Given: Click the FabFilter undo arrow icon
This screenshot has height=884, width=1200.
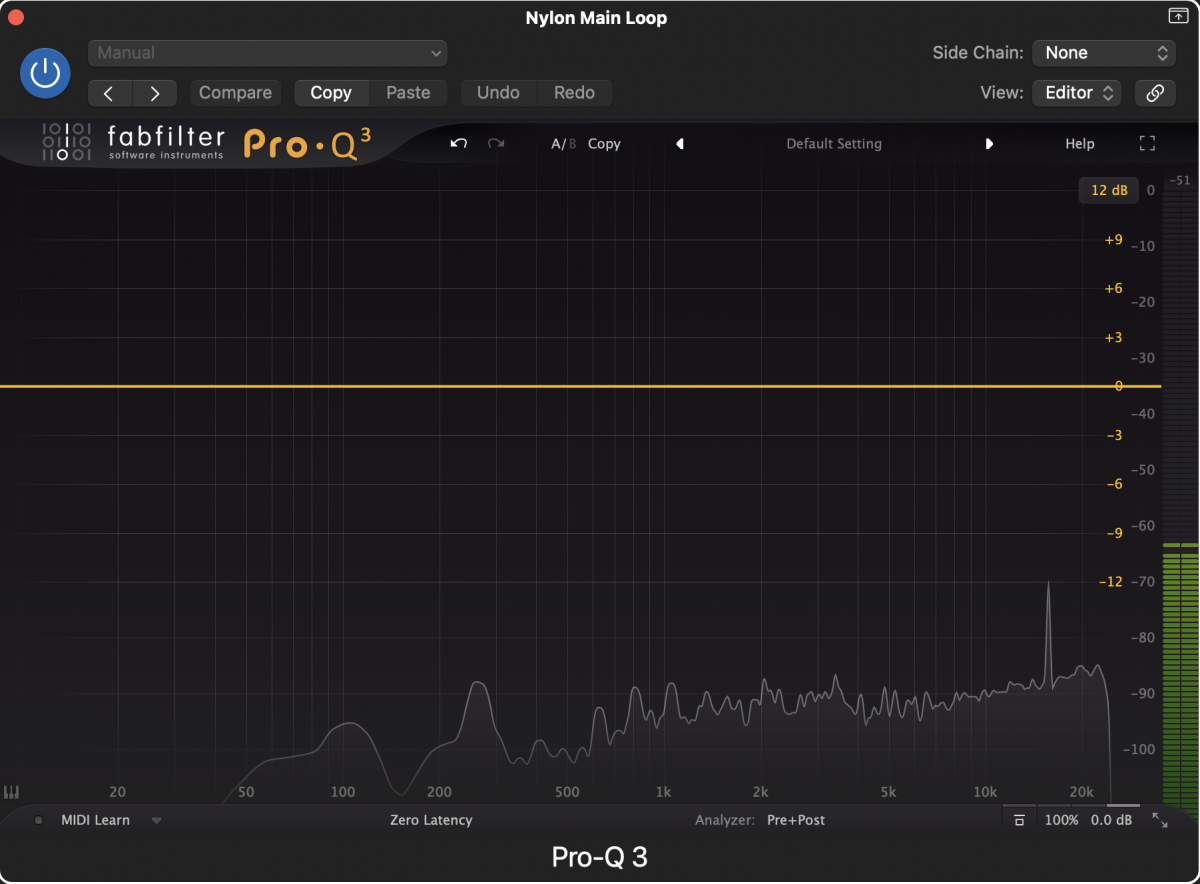Looking at the screenshot, I should (459, 143).
